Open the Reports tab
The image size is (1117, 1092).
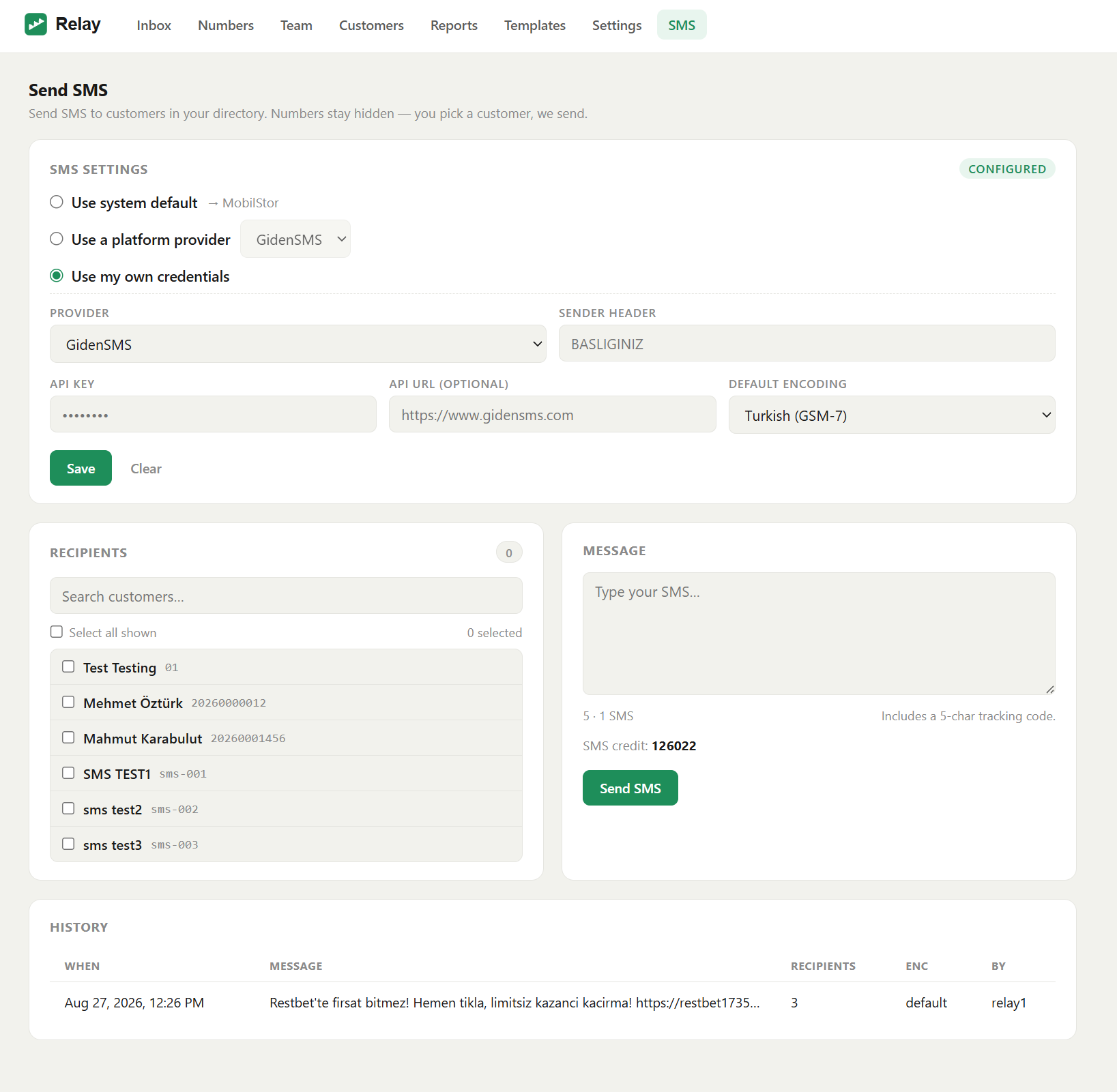[454, 25]
